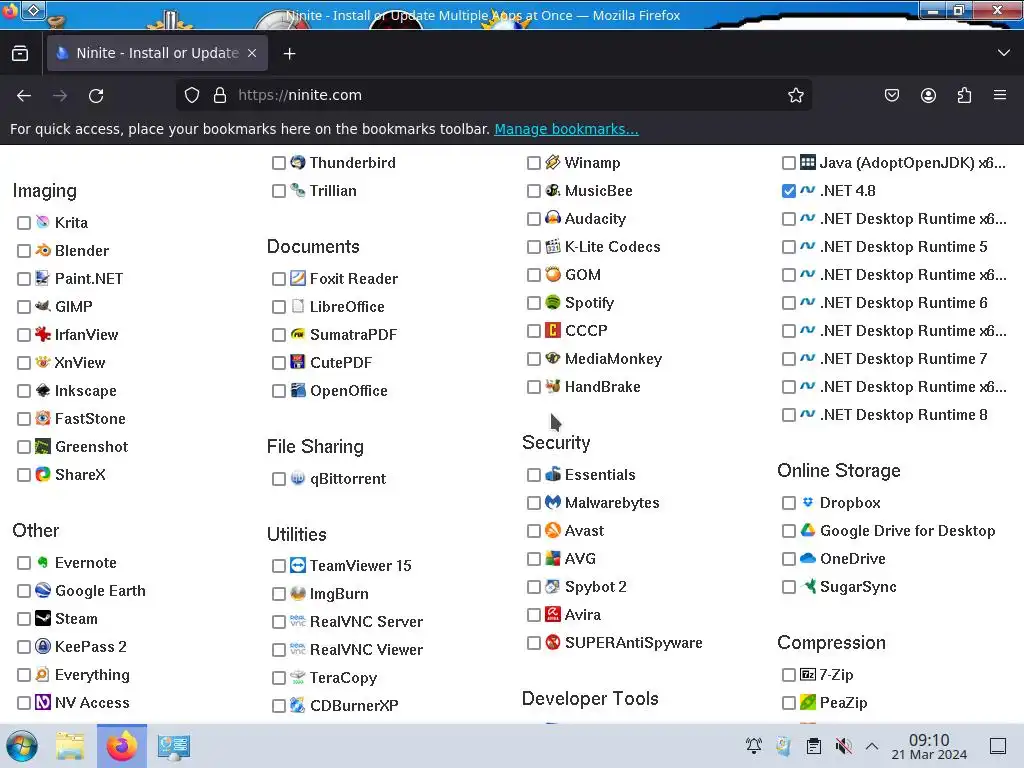This screenshot has width=1024, height=768.
Task: Click the CCCP icon
Action: (x=553, y=330)
